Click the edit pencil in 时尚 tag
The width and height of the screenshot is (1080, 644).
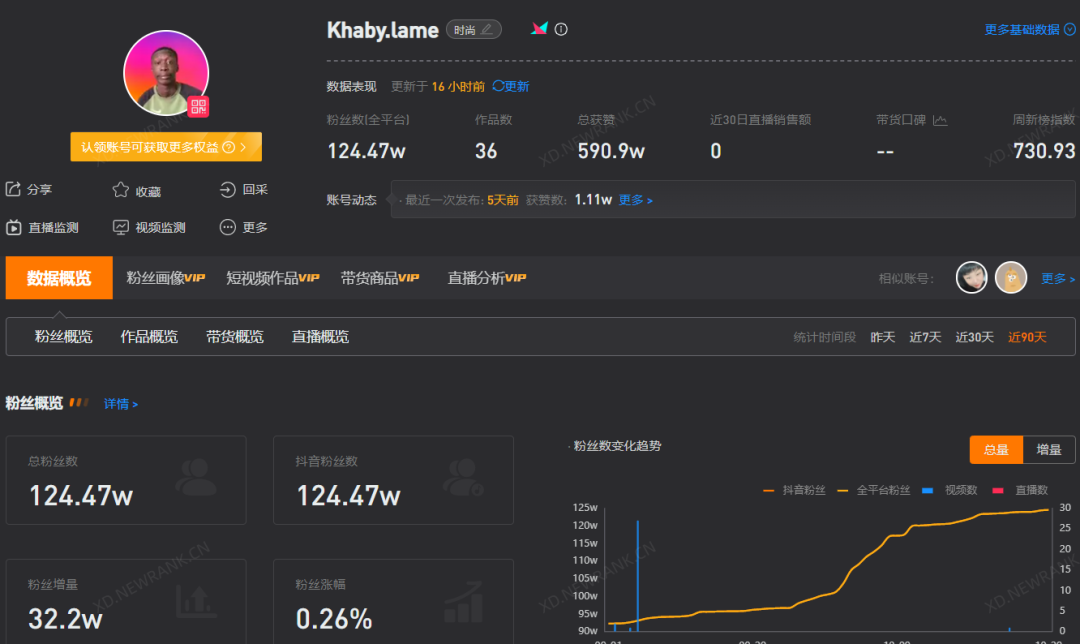487,30
